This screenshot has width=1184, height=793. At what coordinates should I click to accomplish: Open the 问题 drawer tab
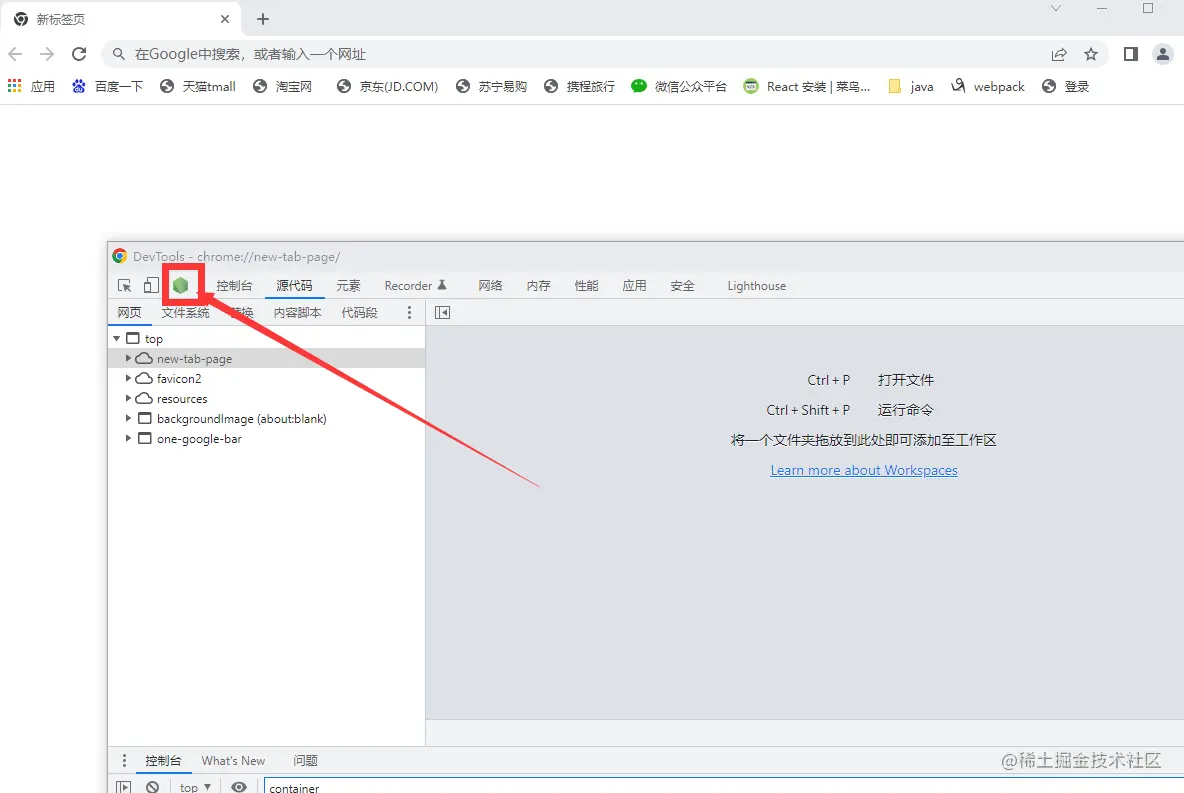(305, 761)
